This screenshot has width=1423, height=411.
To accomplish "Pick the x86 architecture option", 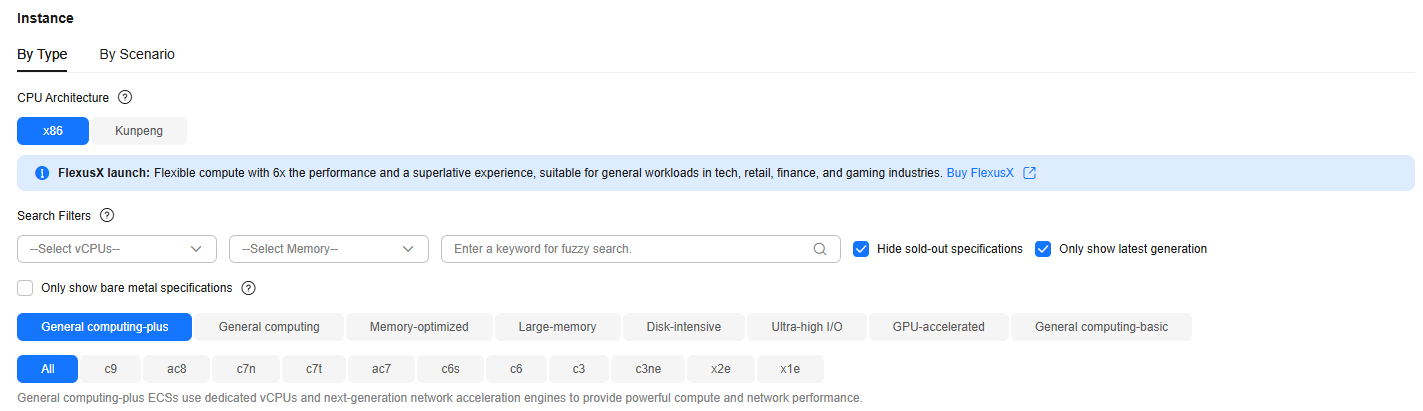I will 53,131.
